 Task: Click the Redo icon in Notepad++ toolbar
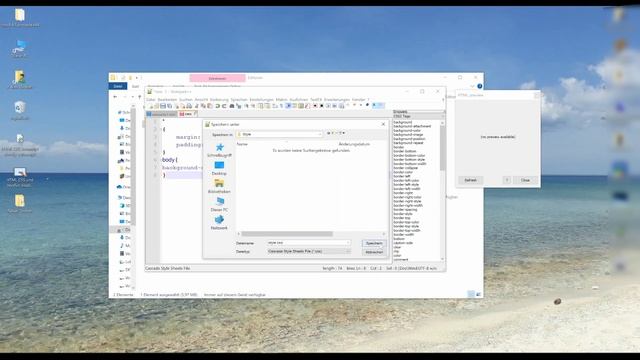(x=224, y=106)
